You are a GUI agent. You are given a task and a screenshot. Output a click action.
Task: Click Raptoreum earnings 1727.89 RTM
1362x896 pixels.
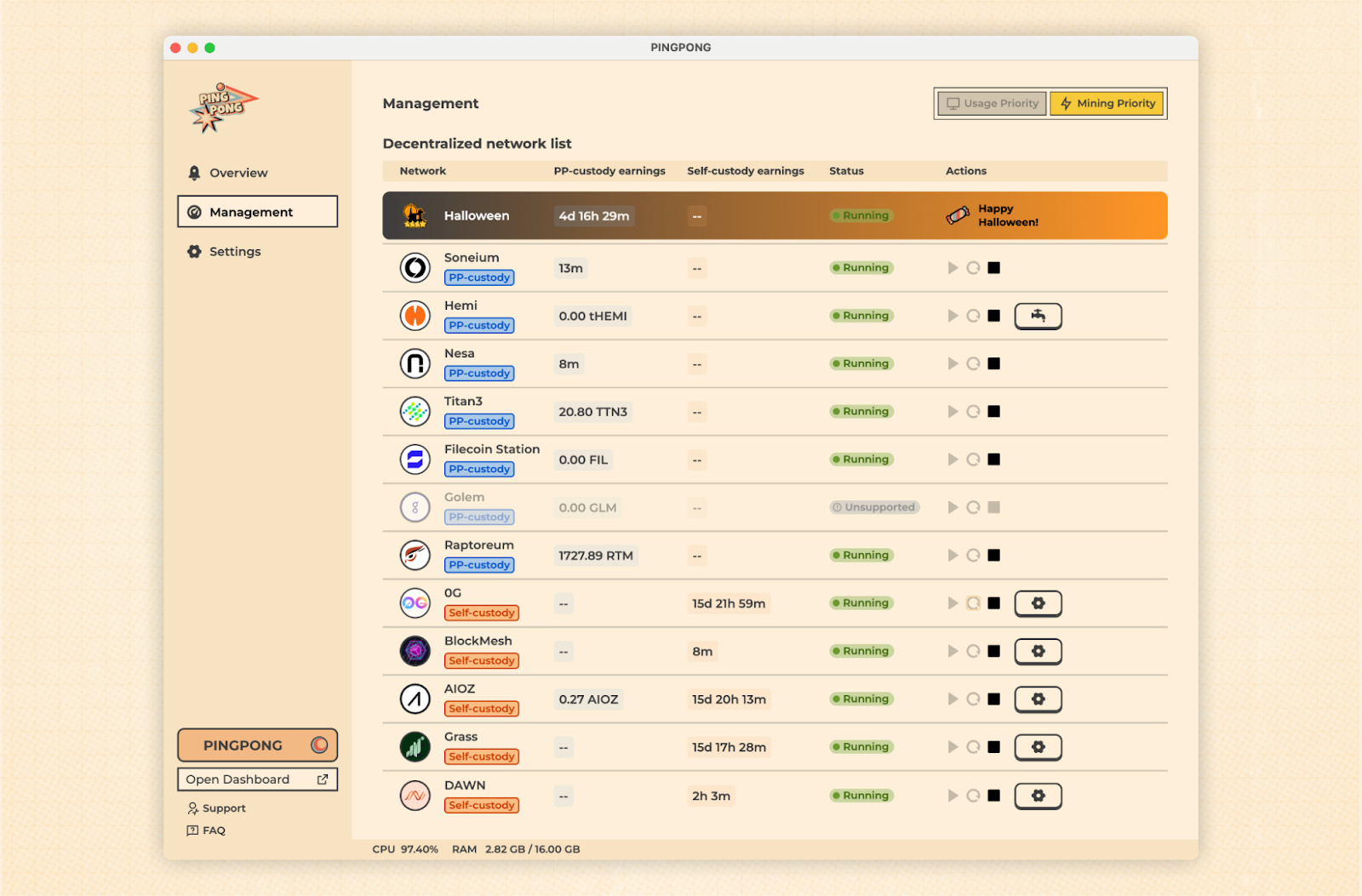[x=596, y=556]
